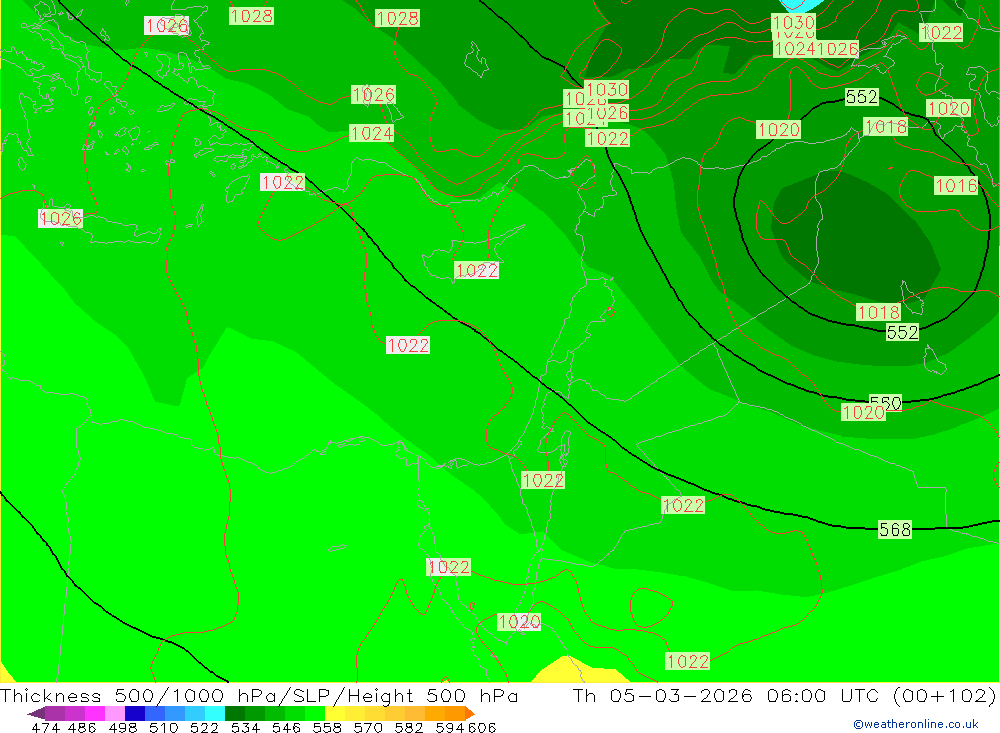Click the 568 height contour label
Screen dimensions: 1000x733
[895, 529]
